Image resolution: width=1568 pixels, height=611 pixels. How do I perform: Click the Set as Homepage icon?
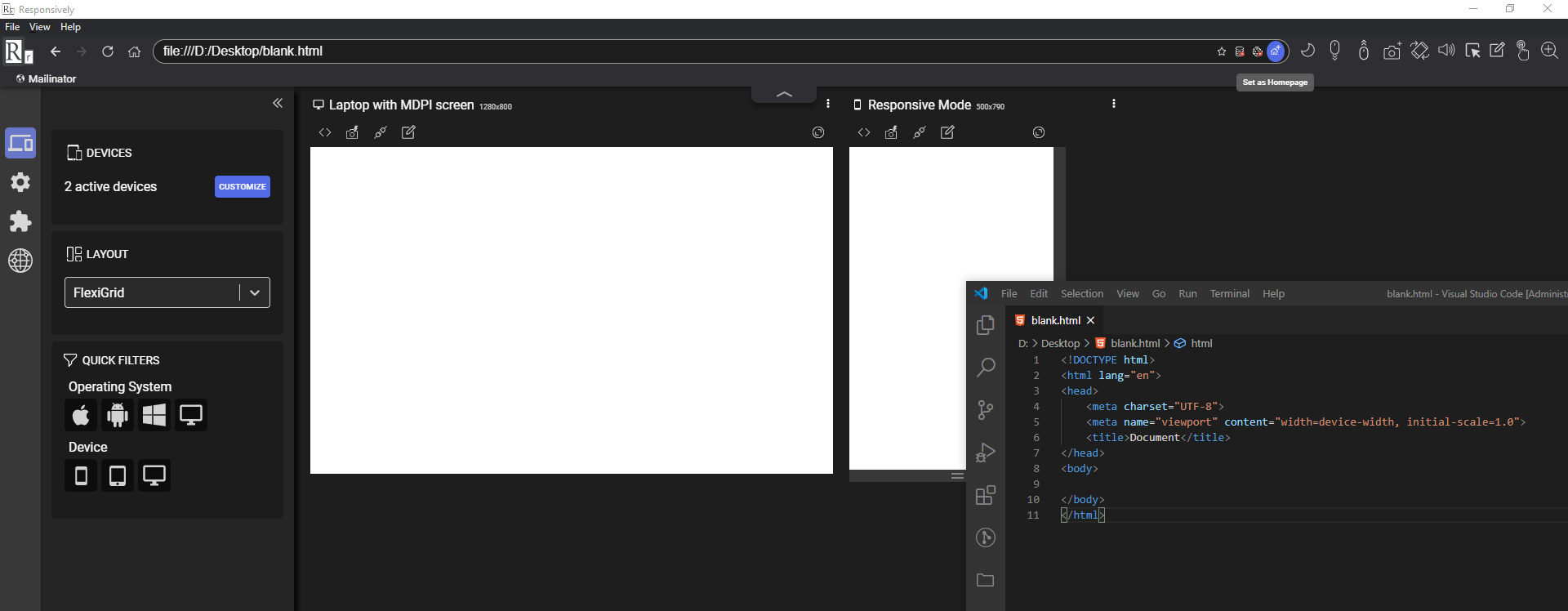[x=1276, y=51]
